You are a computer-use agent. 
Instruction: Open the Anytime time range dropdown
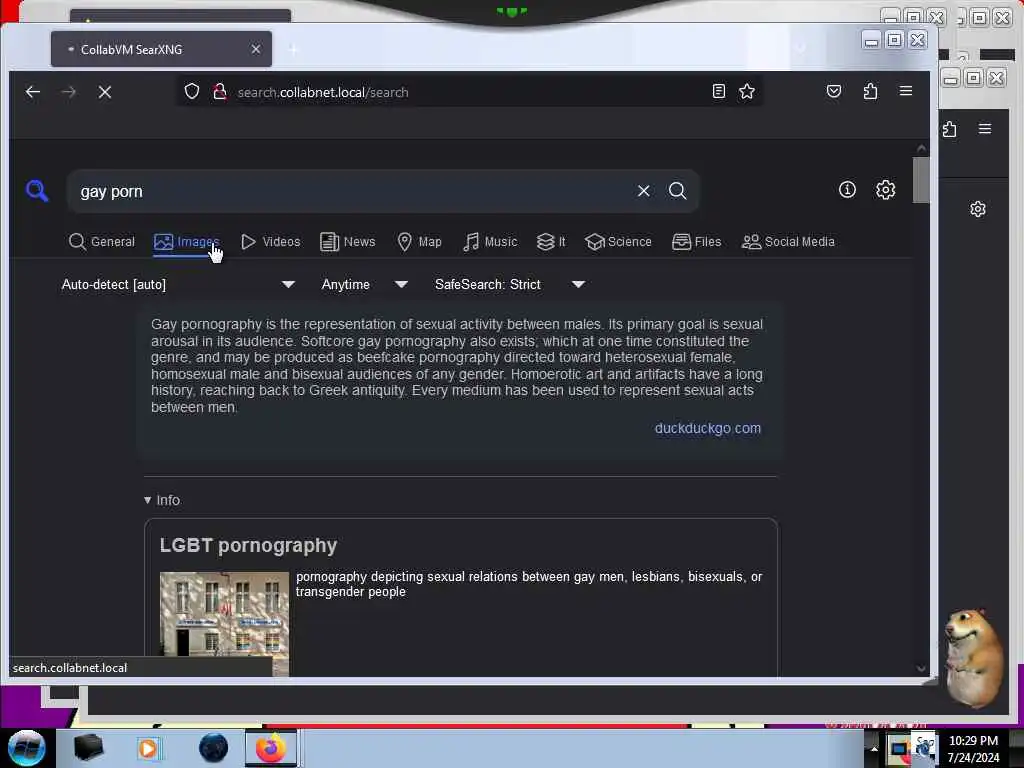[x=364, y=285]
